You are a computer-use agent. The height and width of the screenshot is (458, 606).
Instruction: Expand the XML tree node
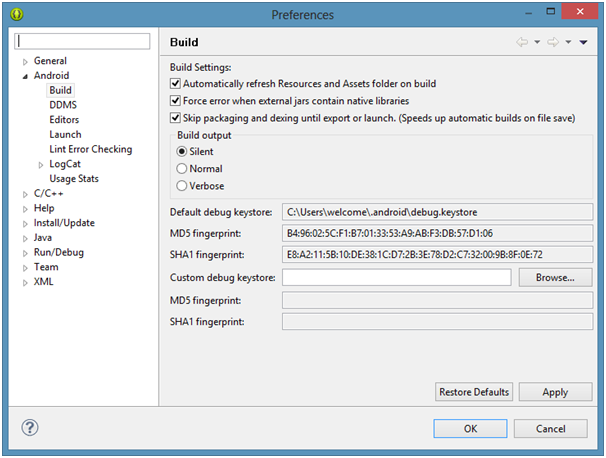pyautogui.click(x=25, y=283)
